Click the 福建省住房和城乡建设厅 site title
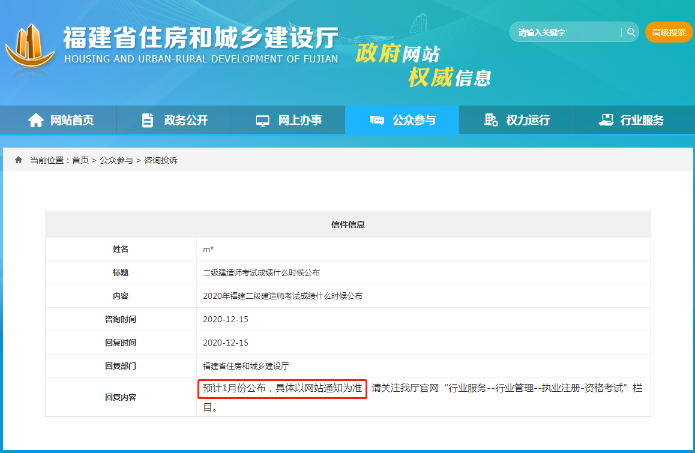Viewport: 695px width, 453px height. pyautogui.click(x=201, y=38)
